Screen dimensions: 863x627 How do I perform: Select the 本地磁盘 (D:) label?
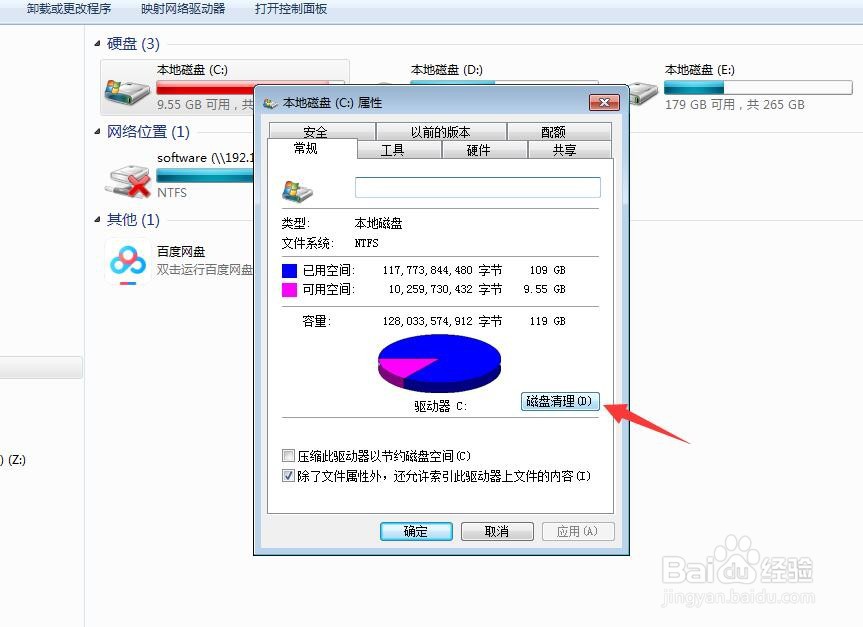[446, 70]
